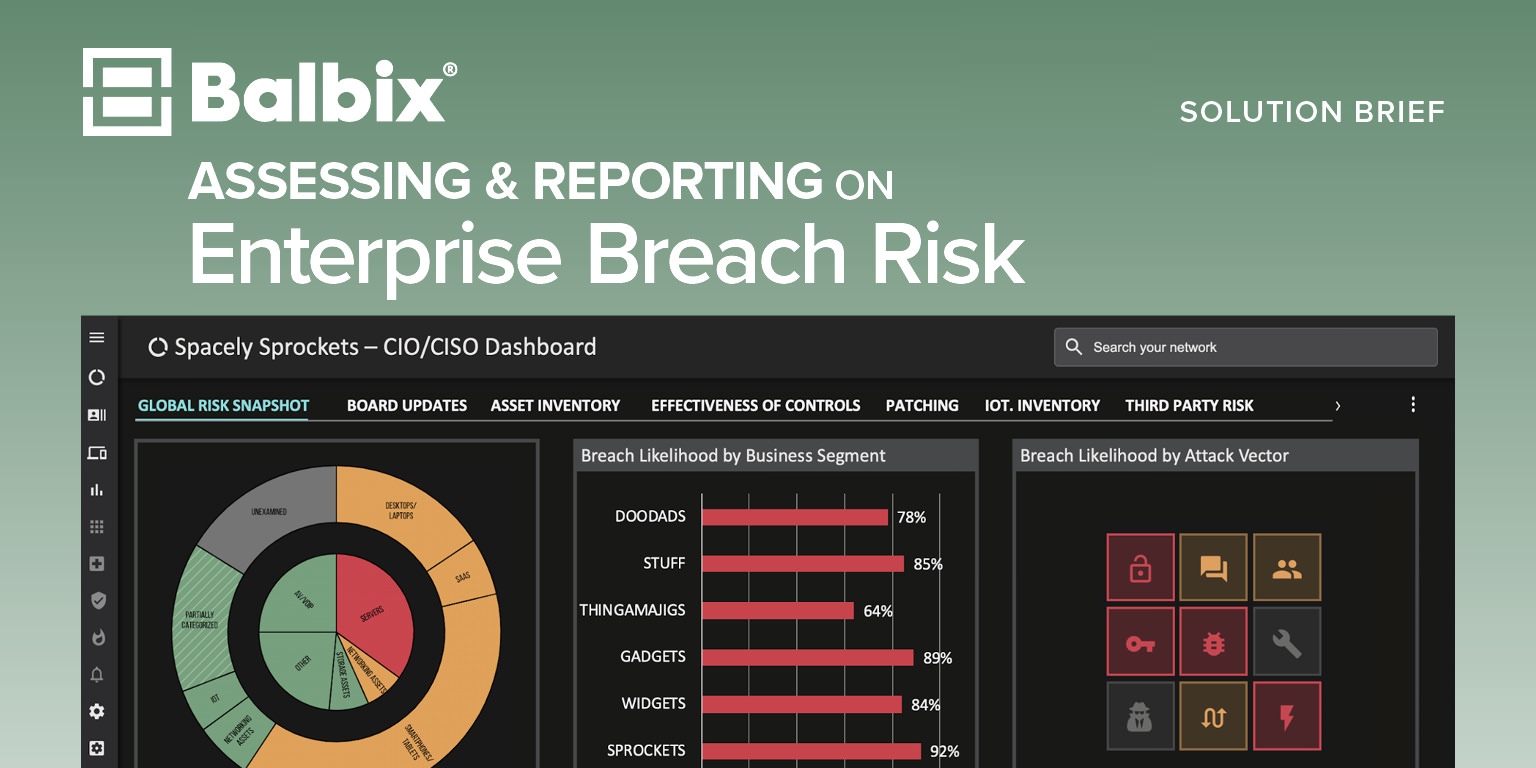This screenshot has height=768, width=1536.
Task: Click the Search your network field
Action: pyautogui.click(x=1245, y=347)
